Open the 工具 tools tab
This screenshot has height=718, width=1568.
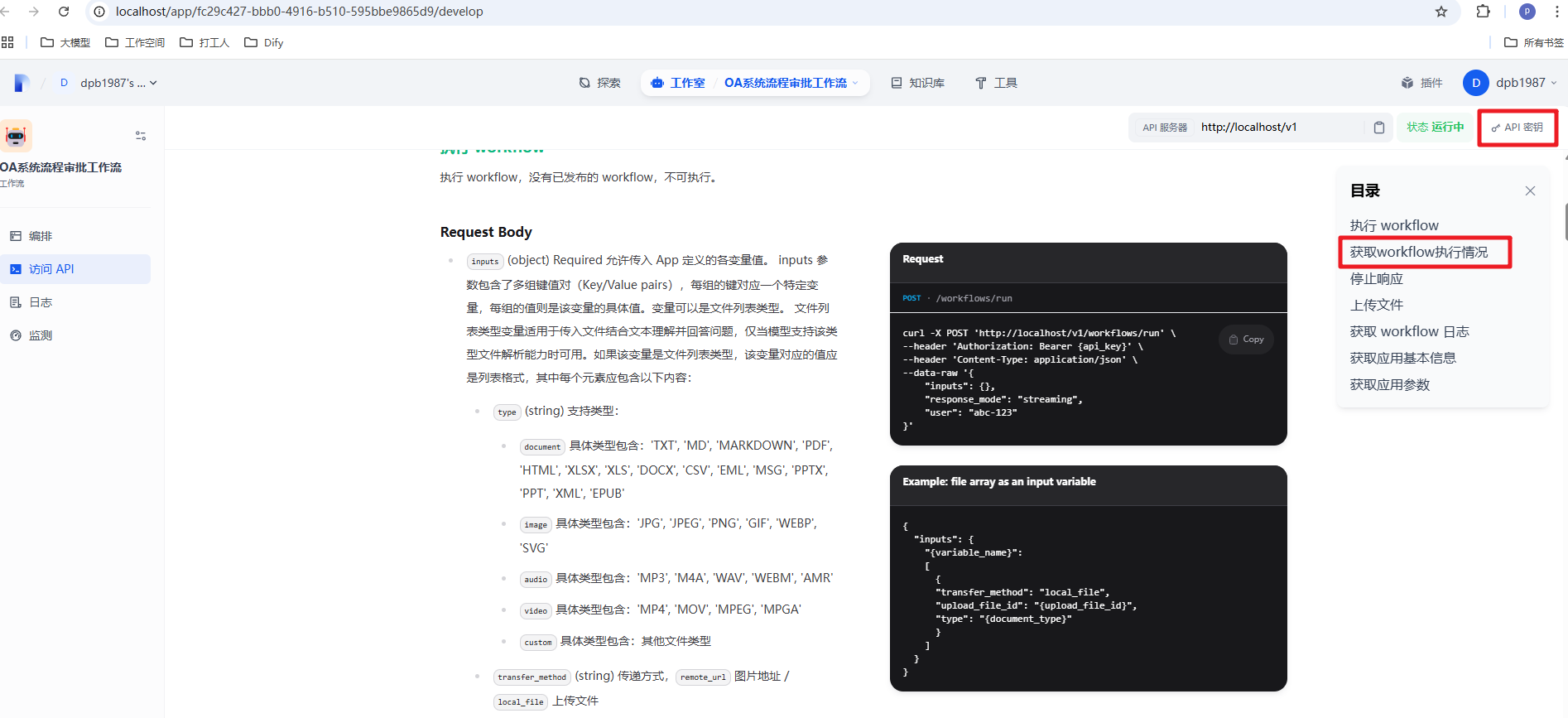[996, 83]
